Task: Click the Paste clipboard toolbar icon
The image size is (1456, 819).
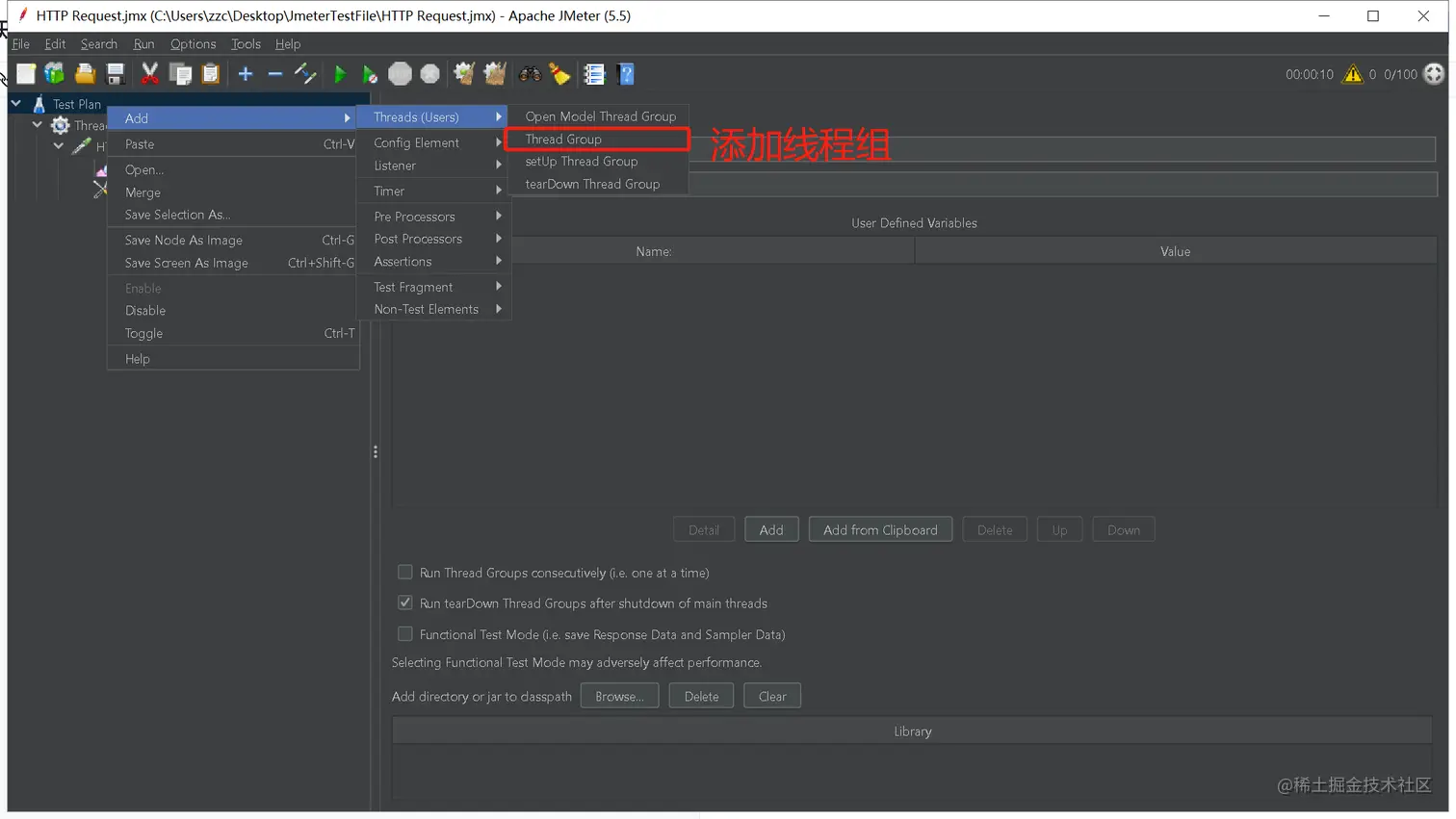Action: pyautogui.click(x=211, y=74)
